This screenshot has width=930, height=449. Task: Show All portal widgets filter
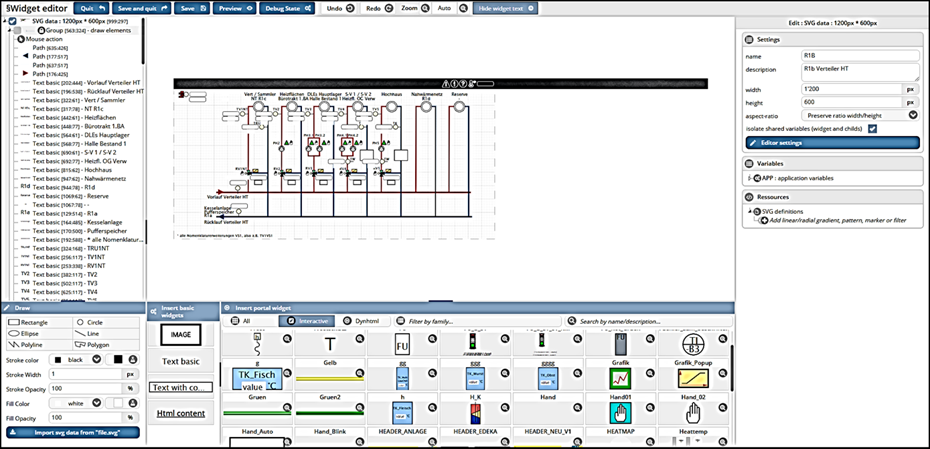[x=241, y=321]
